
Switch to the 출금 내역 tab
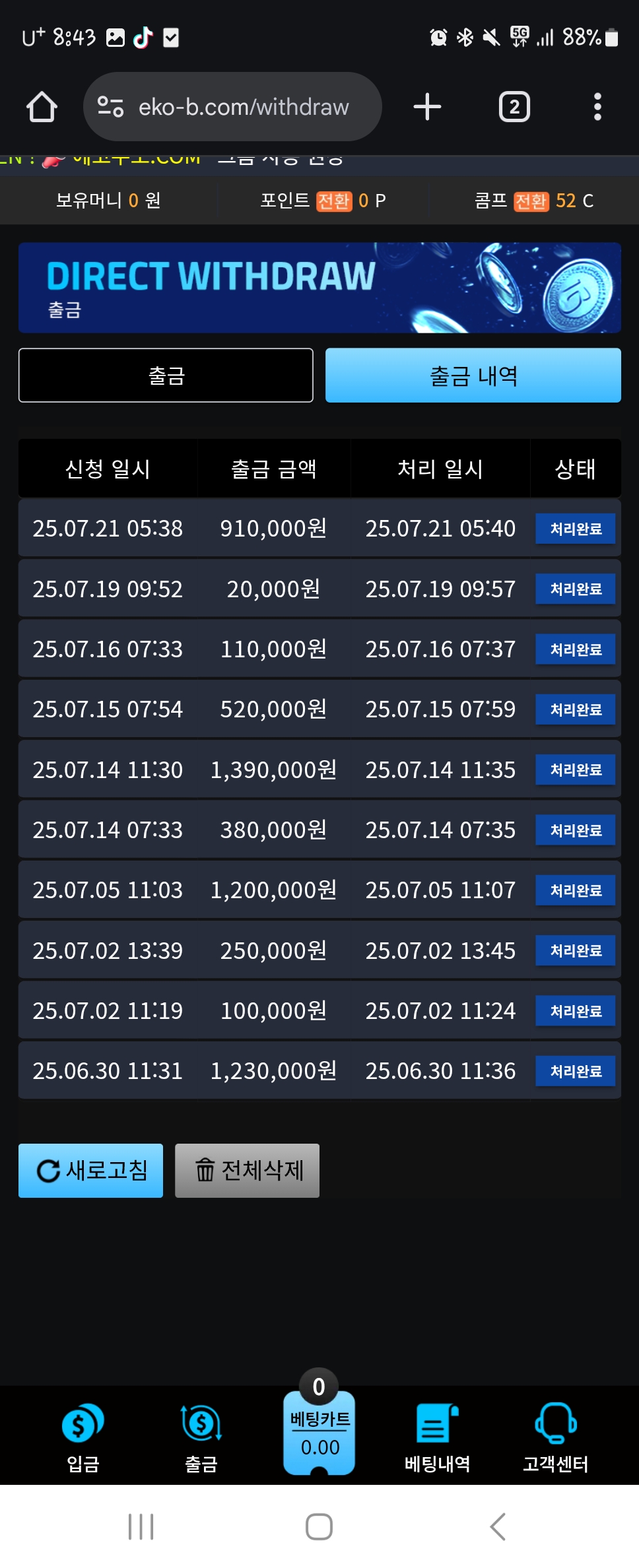(473, 376)
